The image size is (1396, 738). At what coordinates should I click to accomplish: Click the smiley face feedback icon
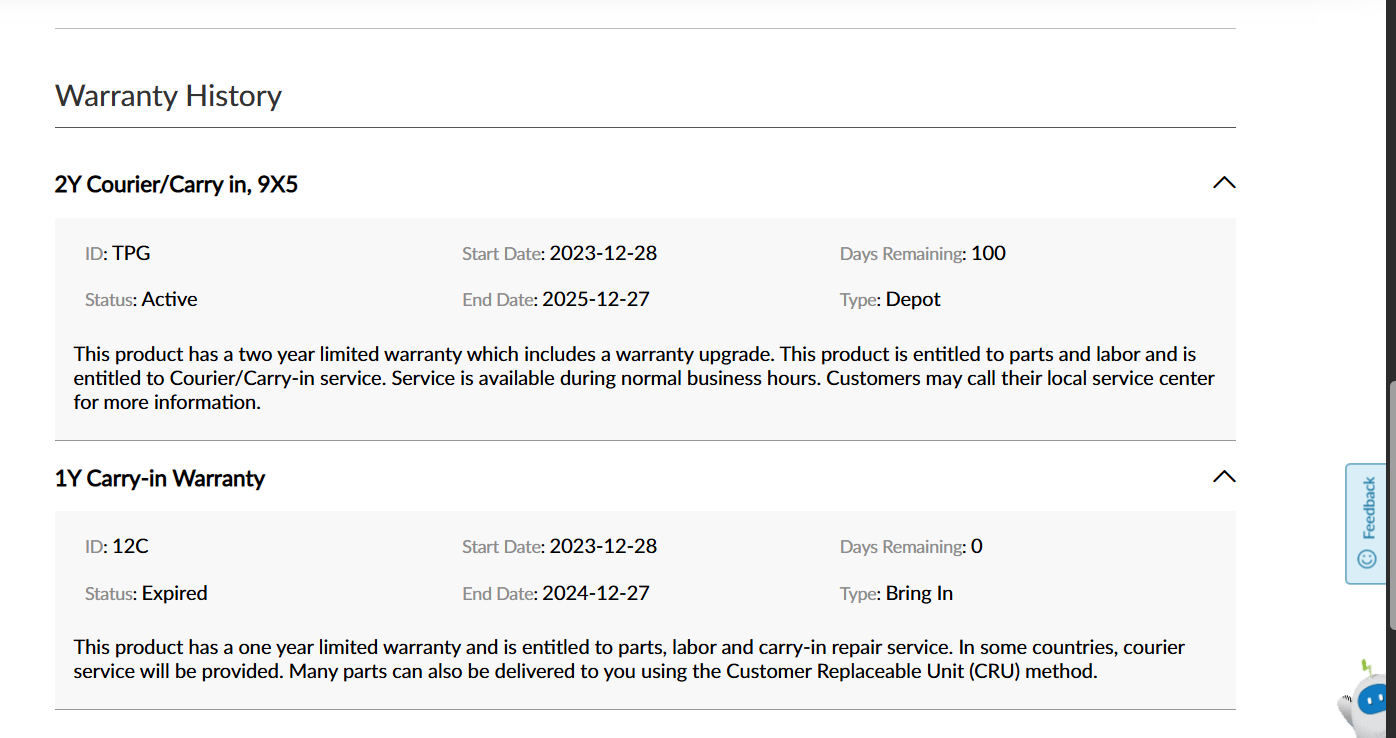pyautogui.click(x=1367, y=559)
